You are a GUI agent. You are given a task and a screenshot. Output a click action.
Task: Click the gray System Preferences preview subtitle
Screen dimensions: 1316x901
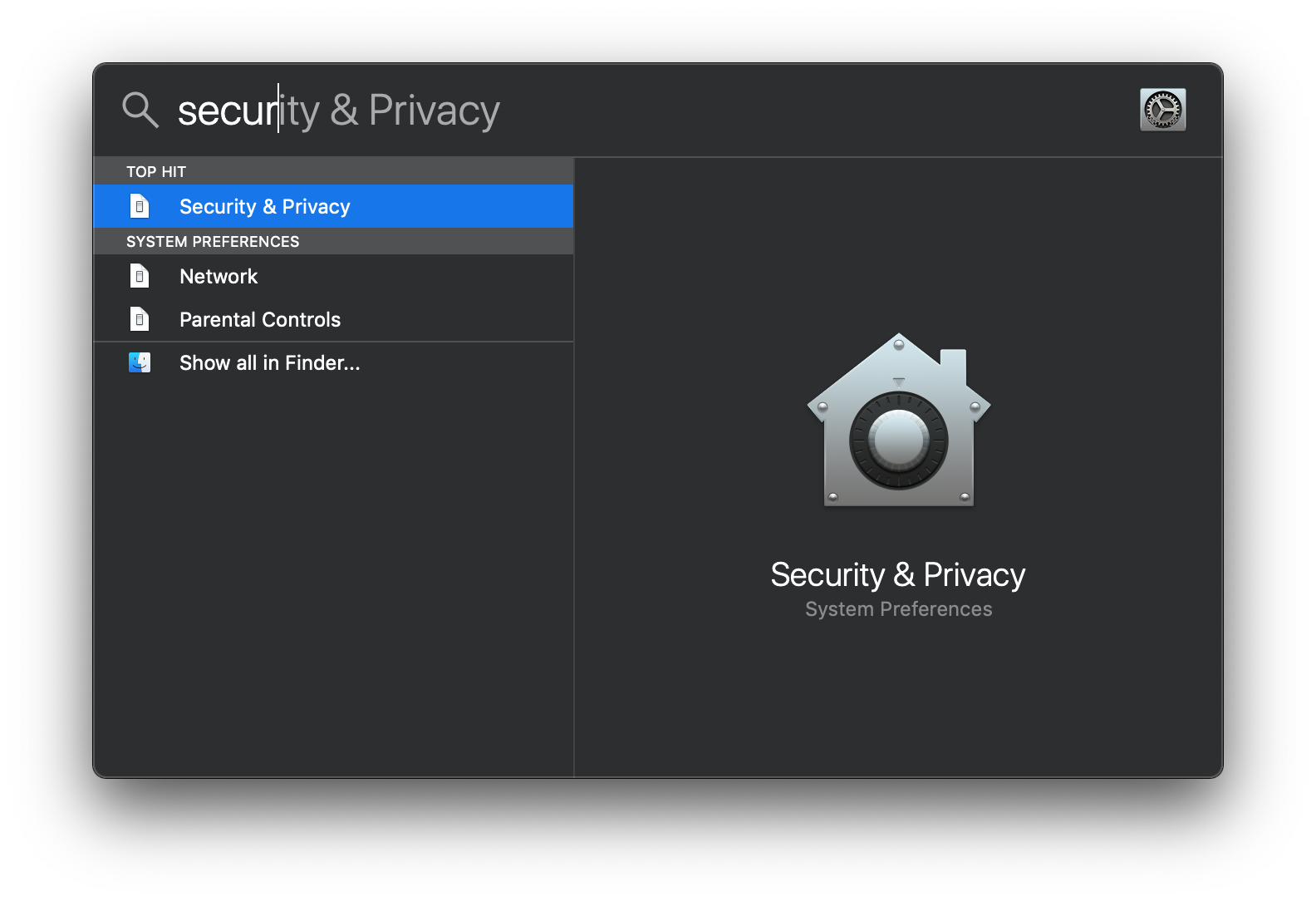(x=898, y=609)
